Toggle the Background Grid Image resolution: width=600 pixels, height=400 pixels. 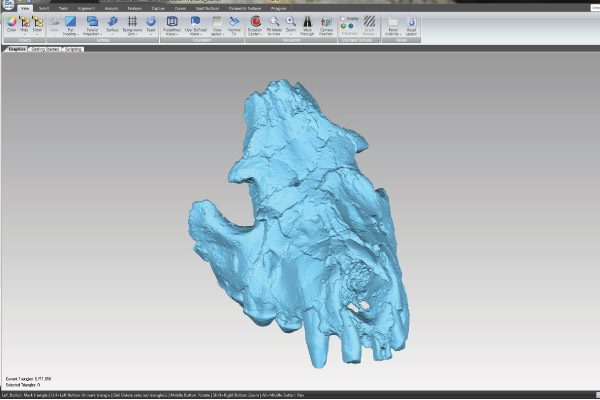[131, 21]
